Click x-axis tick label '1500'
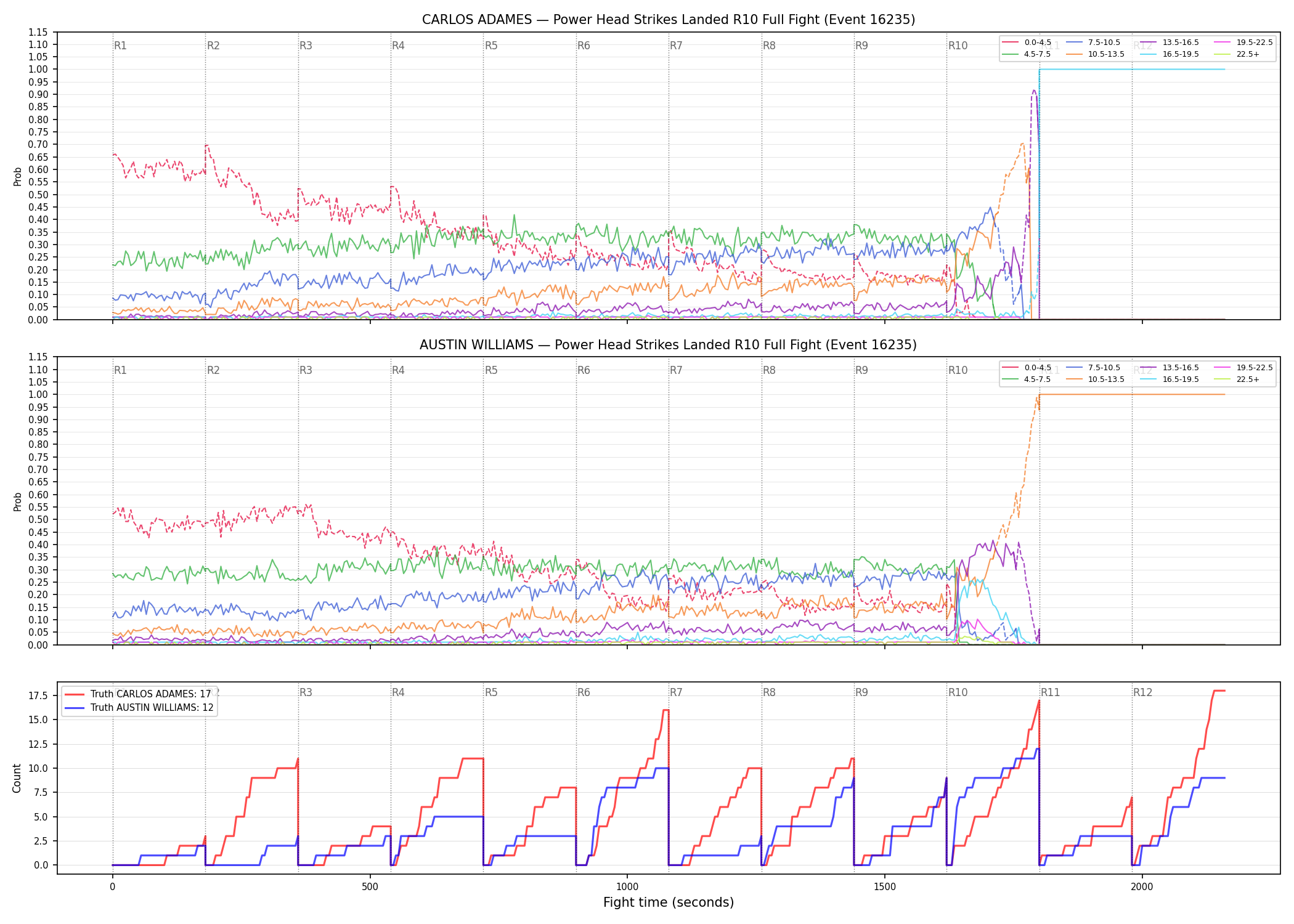 click(885, 887)
